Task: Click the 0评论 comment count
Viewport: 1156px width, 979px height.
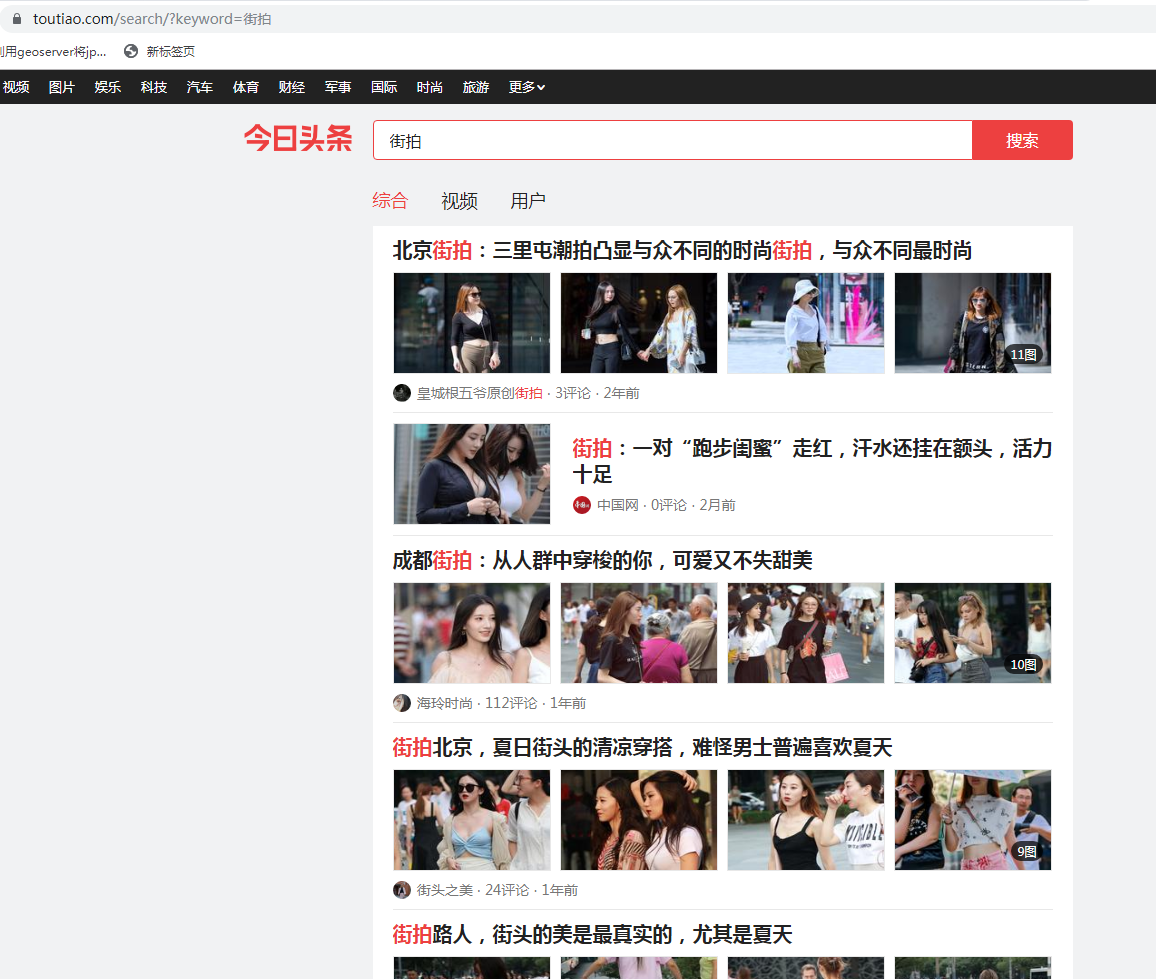Action: tap(669, 505)
